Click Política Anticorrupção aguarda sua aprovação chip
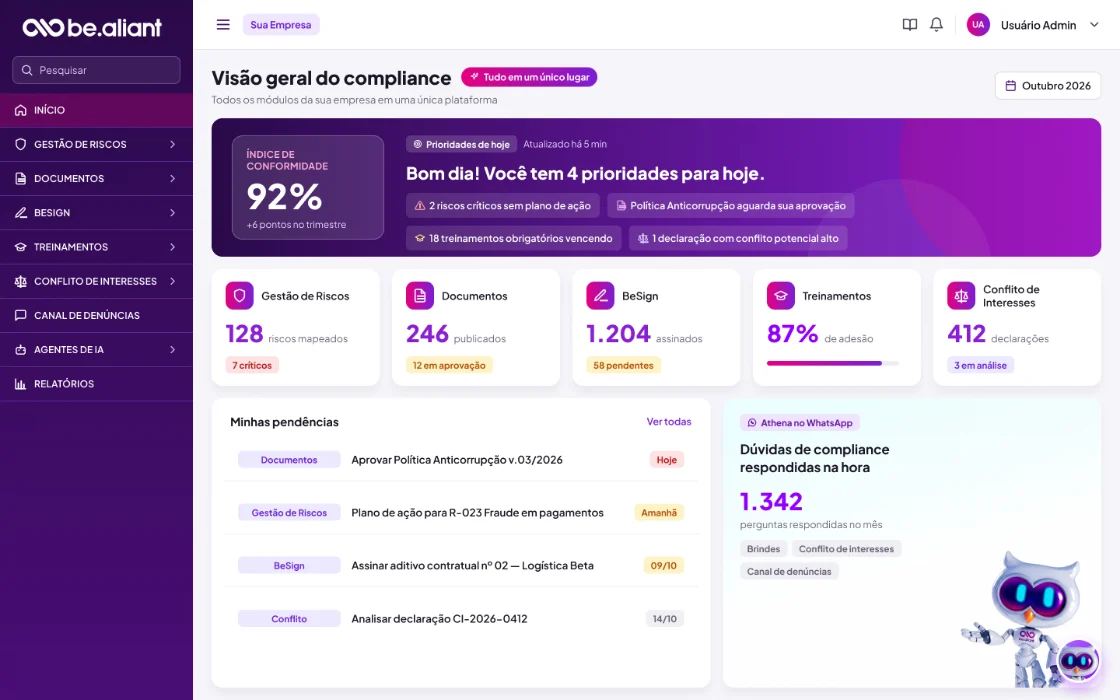The width and height of the screenshot is (1120, 700). pyautogui.click(x=731, y=206)
